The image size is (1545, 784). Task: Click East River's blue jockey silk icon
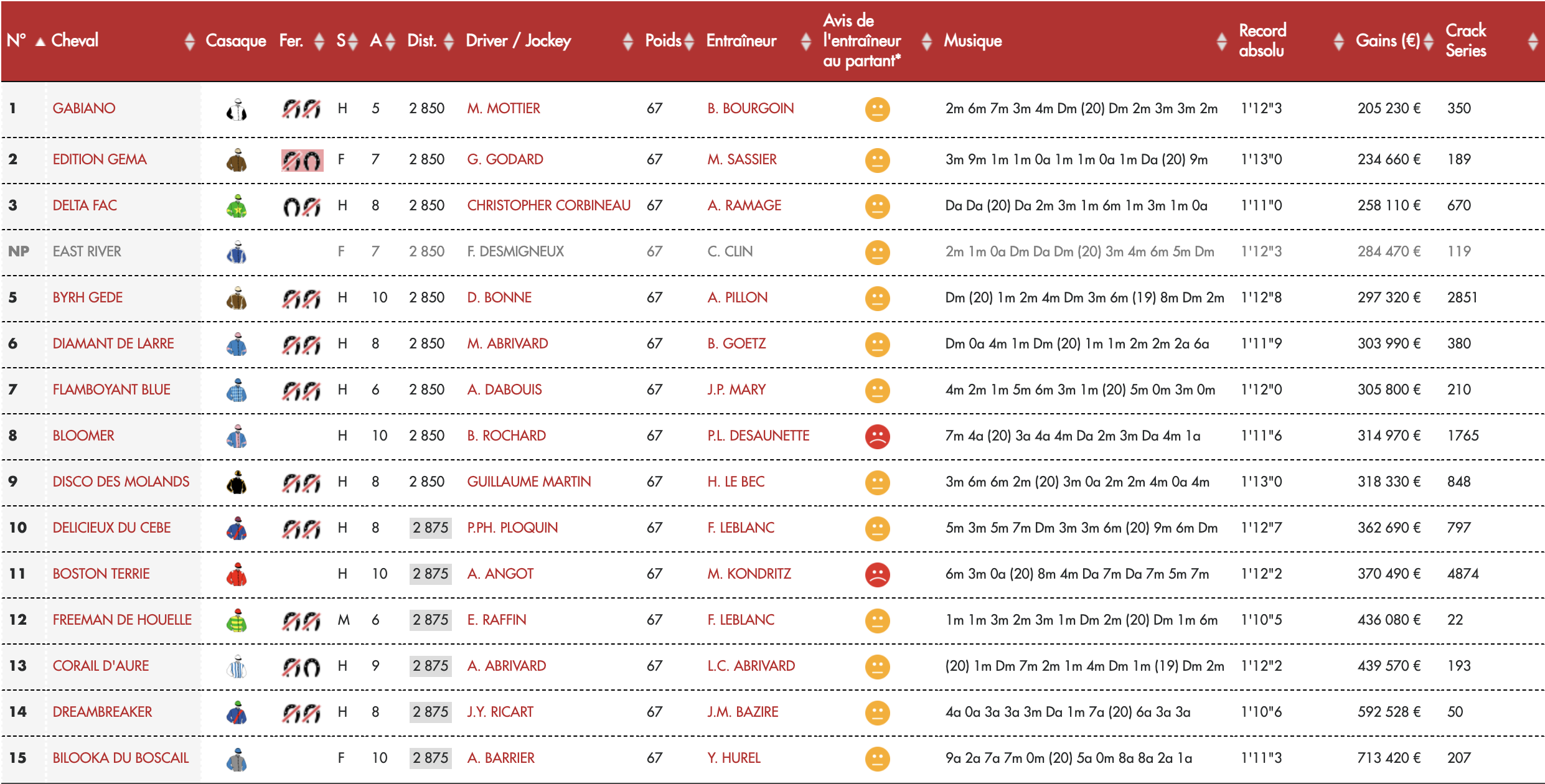tap(237, 252)
